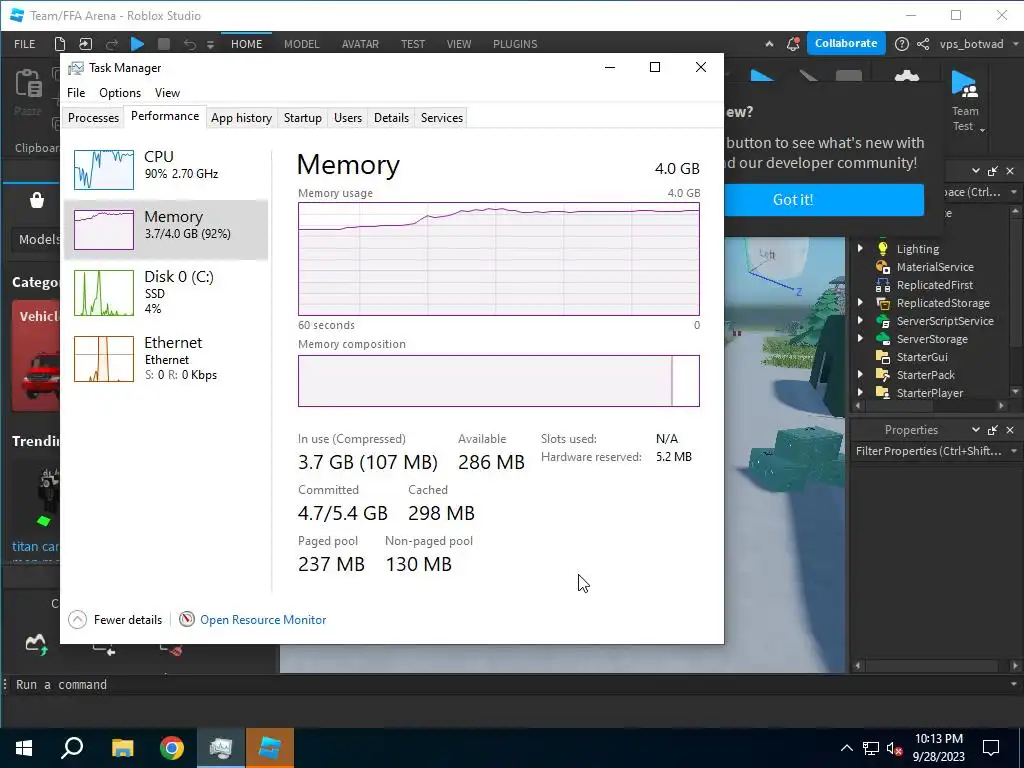The width and height of the screenshot is (1024, 768).
Task: Click the Resource Monitor icon
Action: coord(187,619)
